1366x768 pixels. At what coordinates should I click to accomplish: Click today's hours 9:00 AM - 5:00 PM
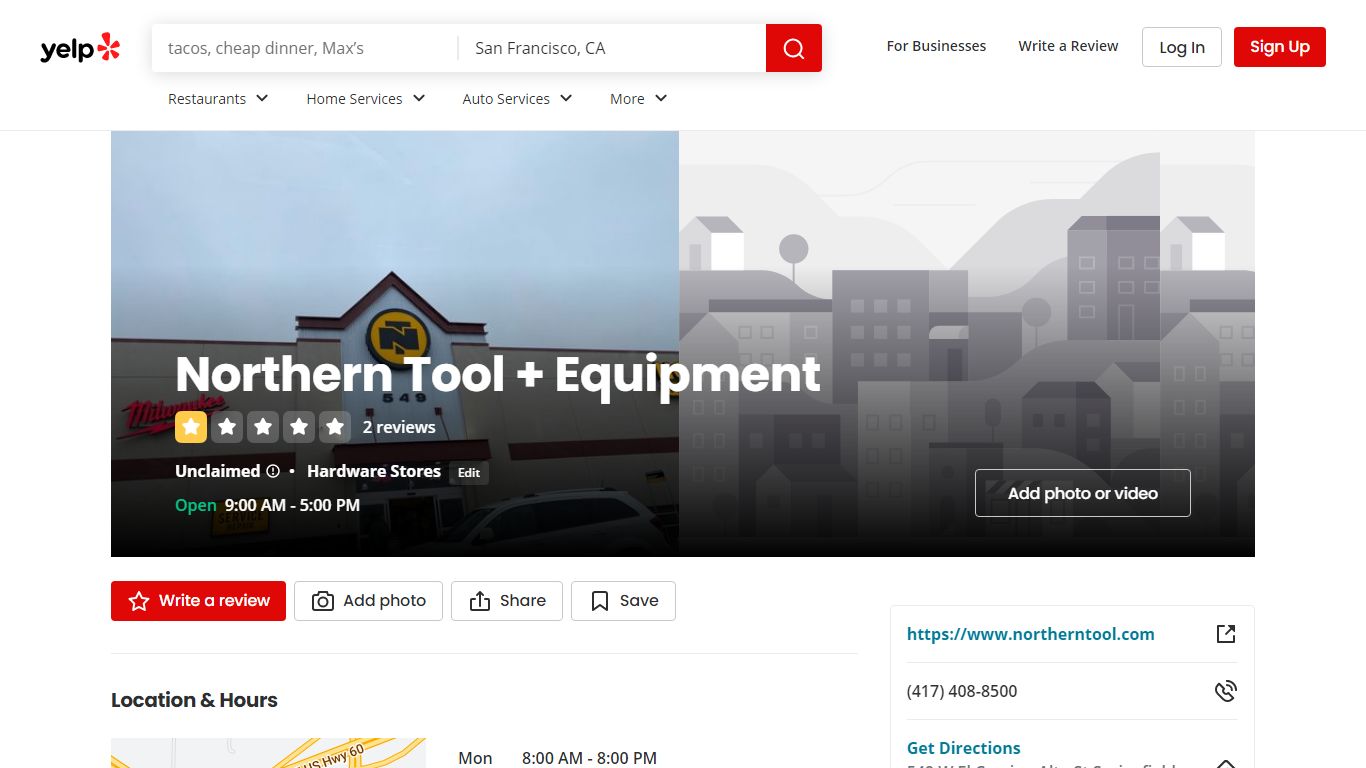pyautogui.click(x=292, y=505)
